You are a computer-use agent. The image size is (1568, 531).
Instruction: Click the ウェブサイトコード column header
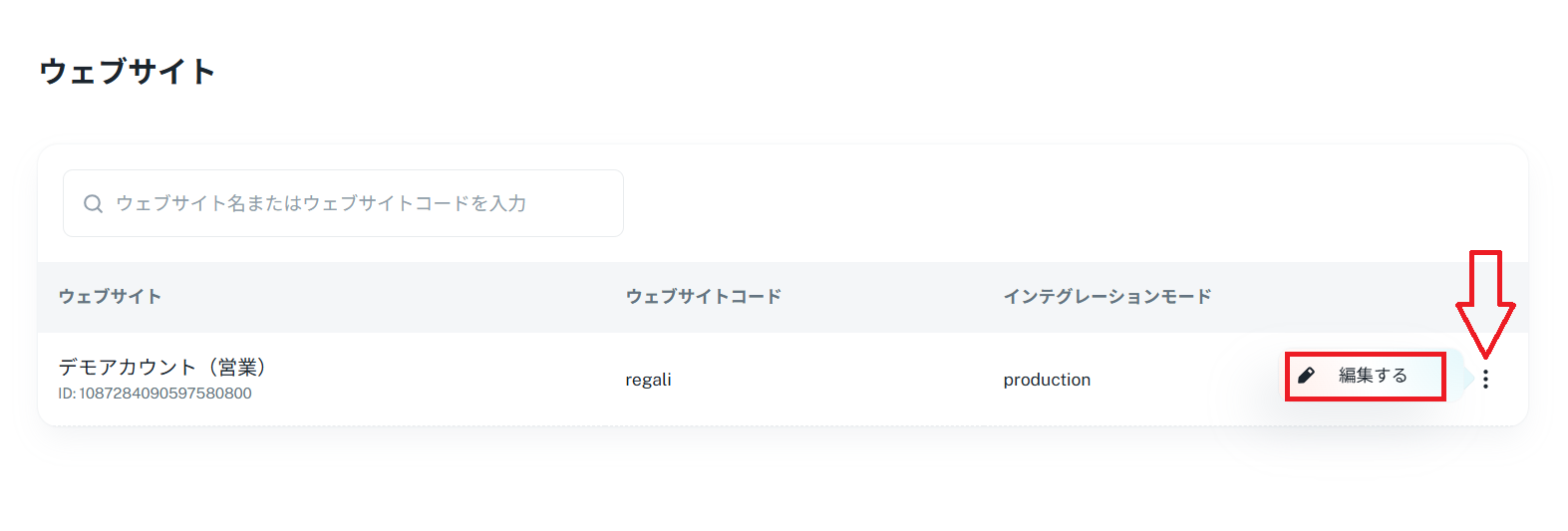pyautogui.click(x=703, y=297)
